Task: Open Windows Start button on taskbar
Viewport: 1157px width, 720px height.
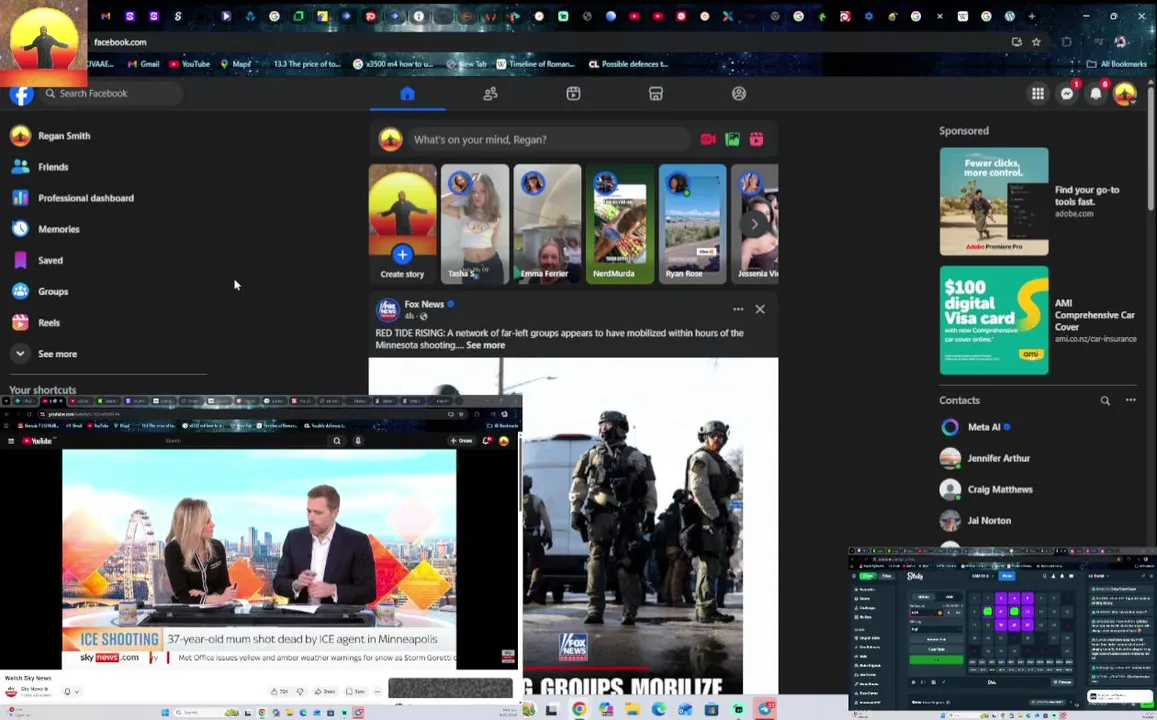Action: [165, 713]
